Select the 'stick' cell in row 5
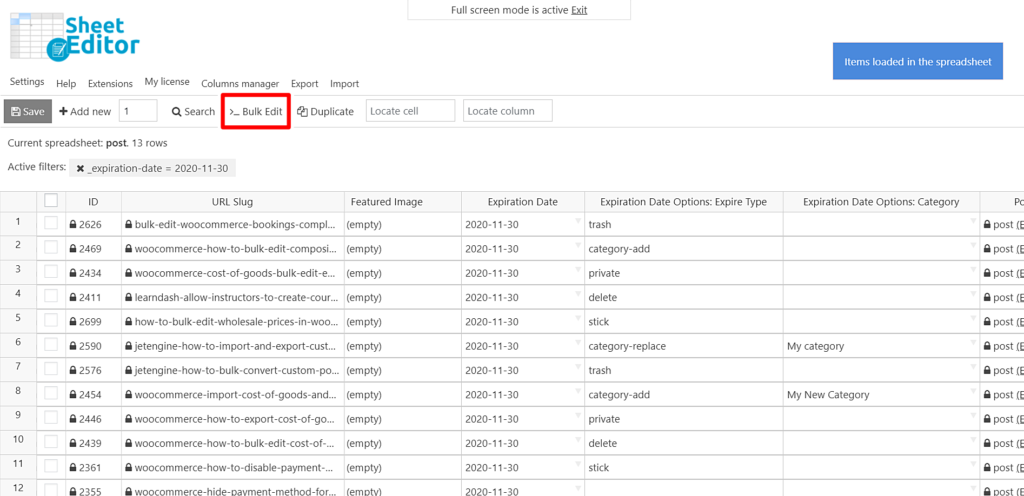 [683, 322]
